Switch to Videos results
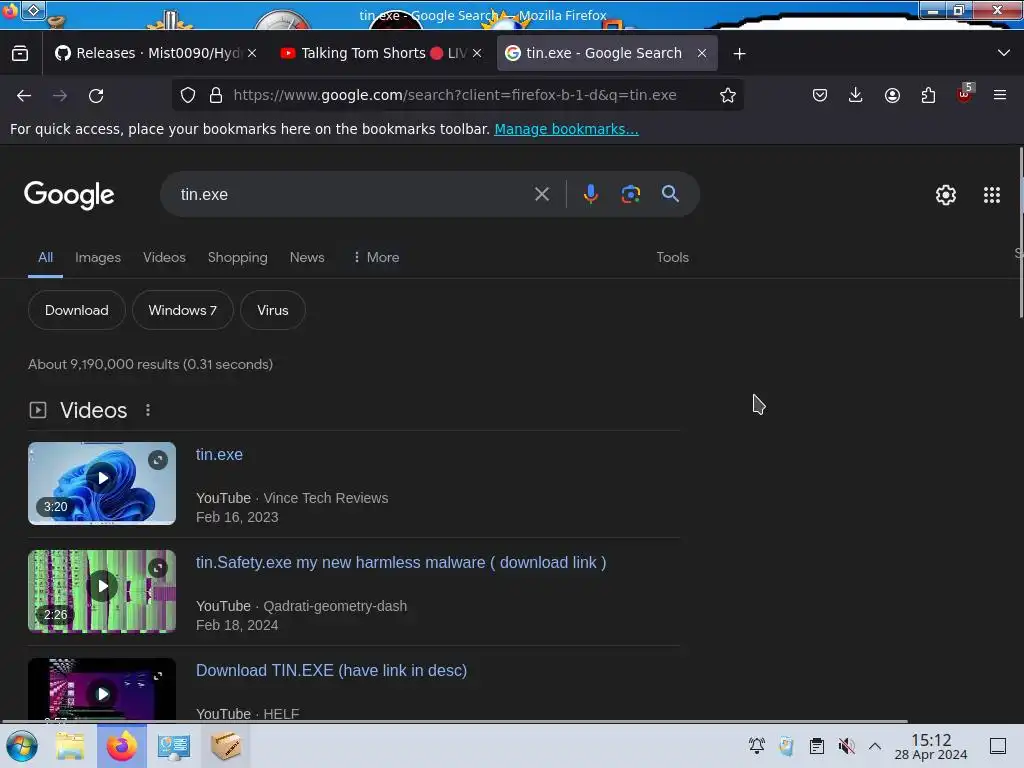Image resolution: width=1024 pixels, height=768 pixels. (165, 257)
